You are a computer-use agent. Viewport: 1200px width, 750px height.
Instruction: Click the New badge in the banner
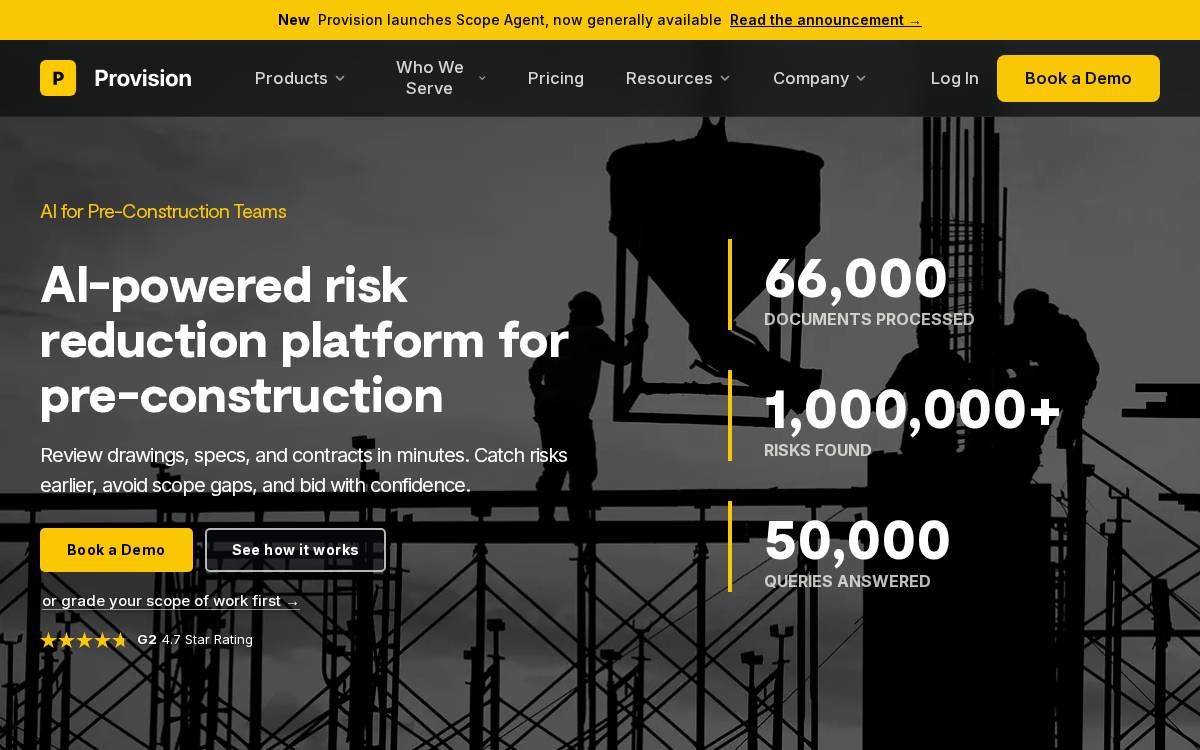(x=294, y=20)
